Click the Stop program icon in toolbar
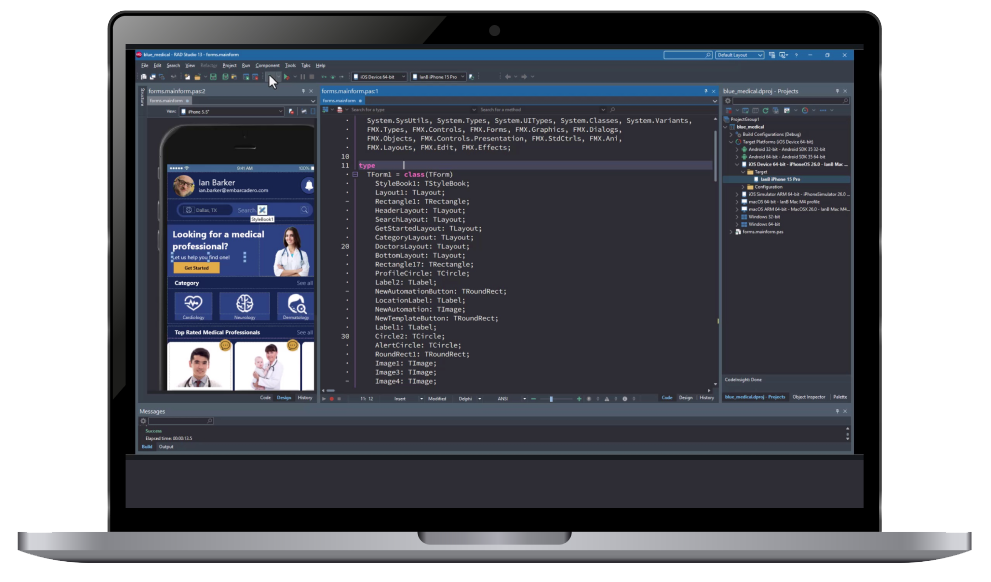991x582 pixels. click(x=312, y=76)
